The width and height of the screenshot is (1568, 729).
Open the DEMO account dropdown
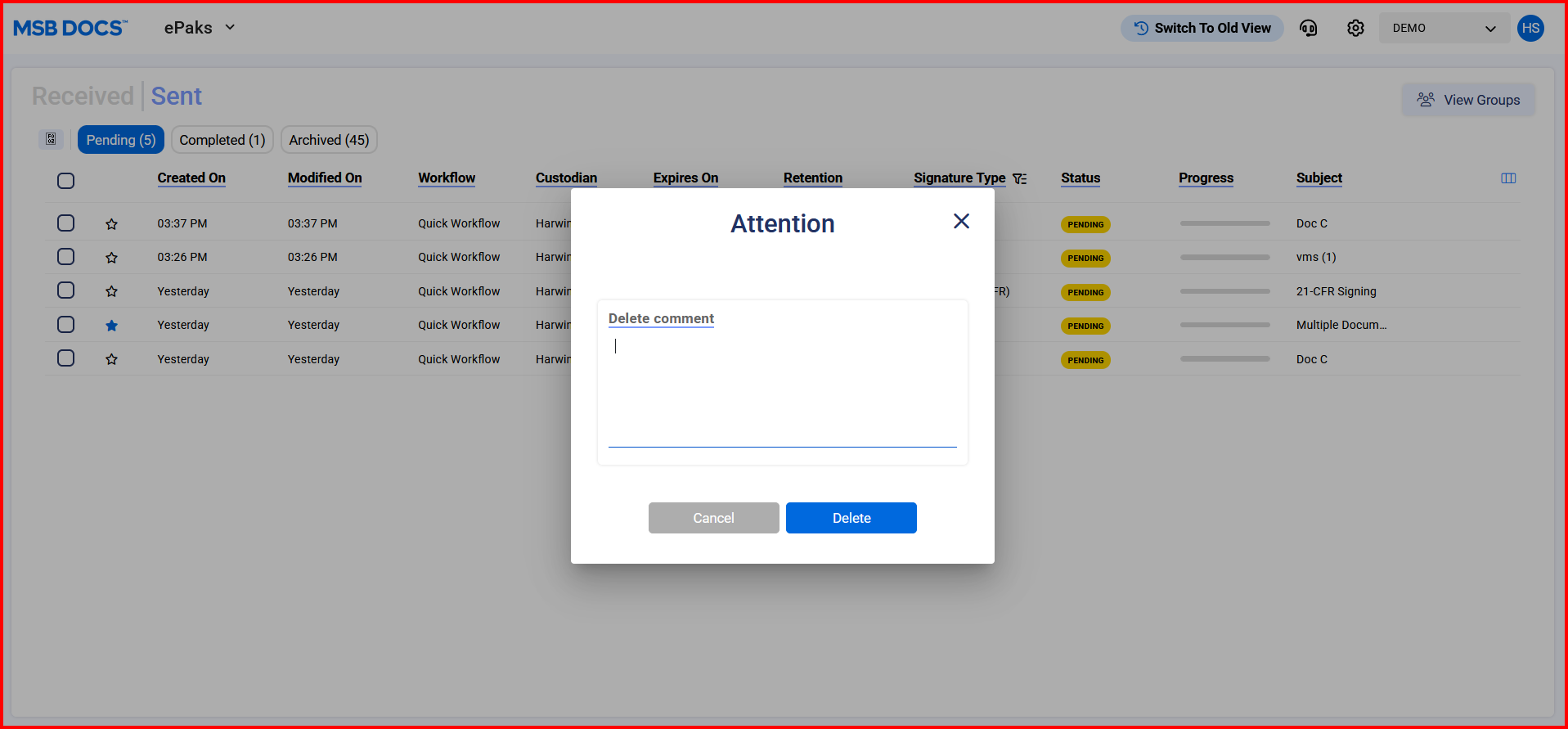(x=1443, y=29)
